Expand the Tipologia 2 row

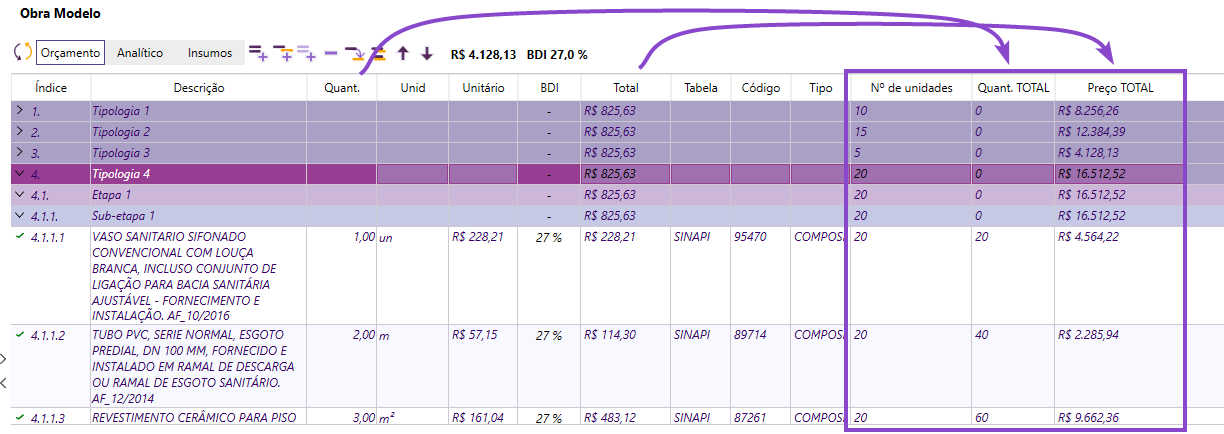20,132
